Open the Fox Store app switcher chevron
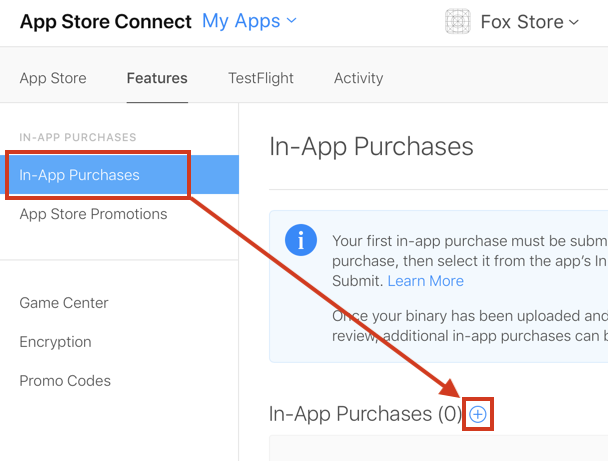This screenshot has height=461, width=608. 574,22
